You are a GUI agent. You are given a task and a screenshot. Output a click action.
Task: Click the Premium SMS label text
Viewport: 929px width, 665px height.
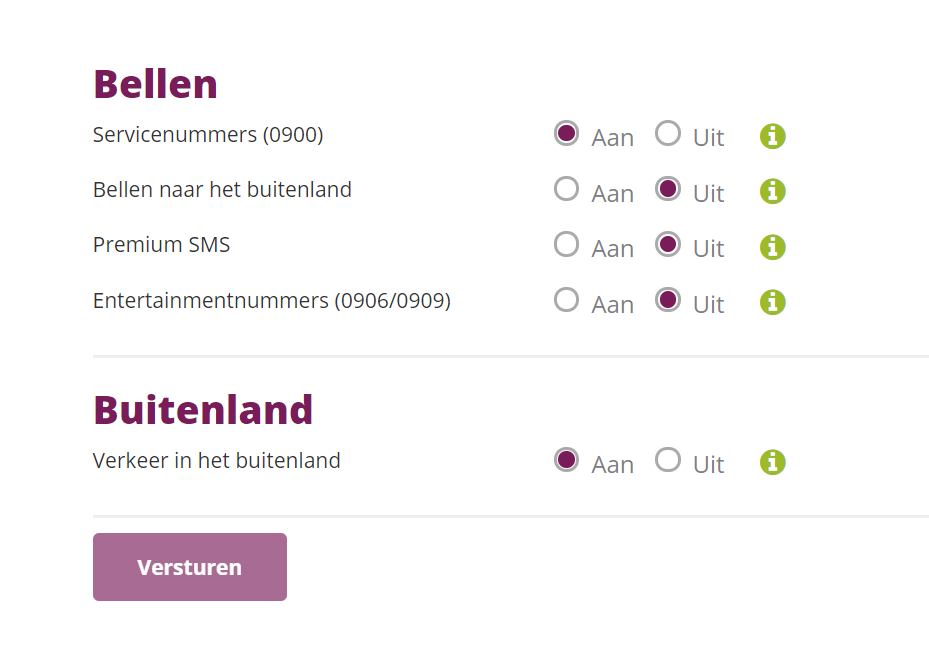[x=161, y=245]
